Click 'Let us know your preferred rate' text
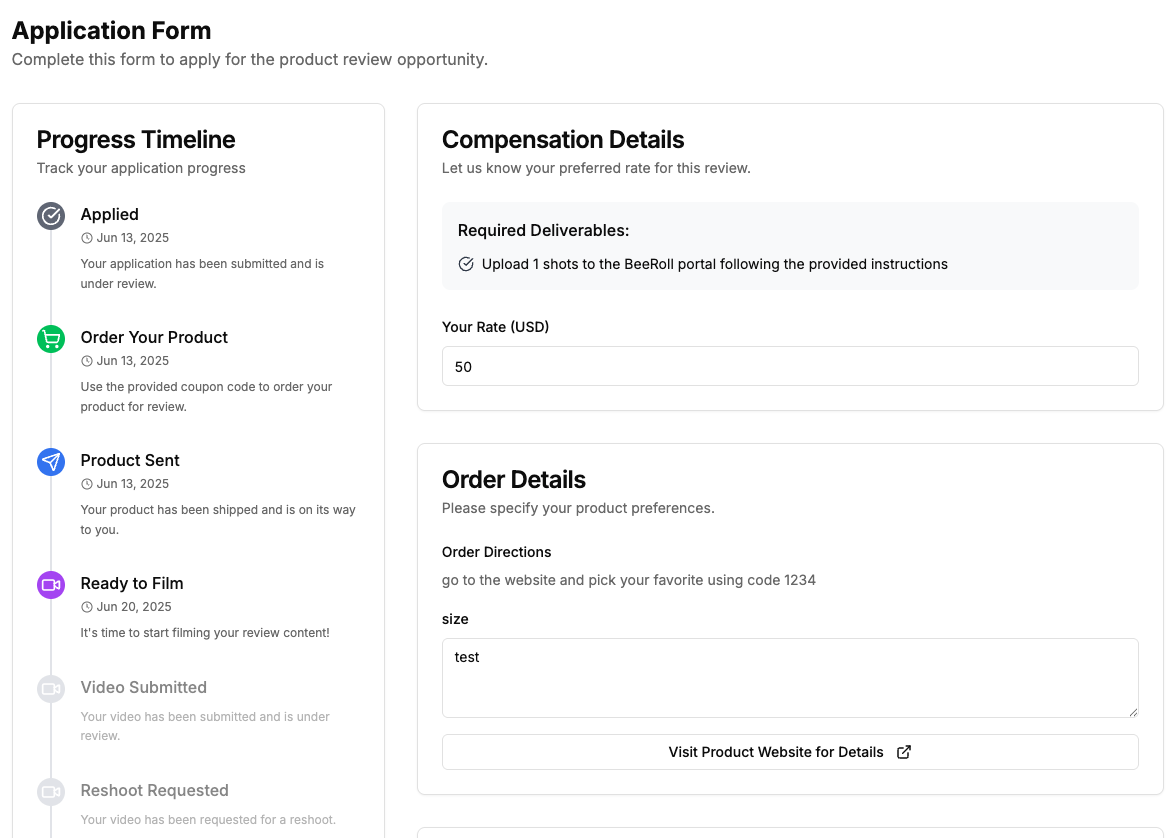Screen dimensions: 1168x838 [596, 168]
